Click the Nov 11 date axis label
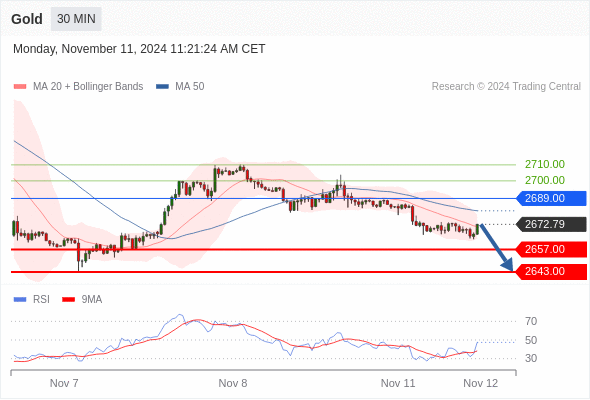The width and height of the screenshot is (590, 400). tap(398, 383)
